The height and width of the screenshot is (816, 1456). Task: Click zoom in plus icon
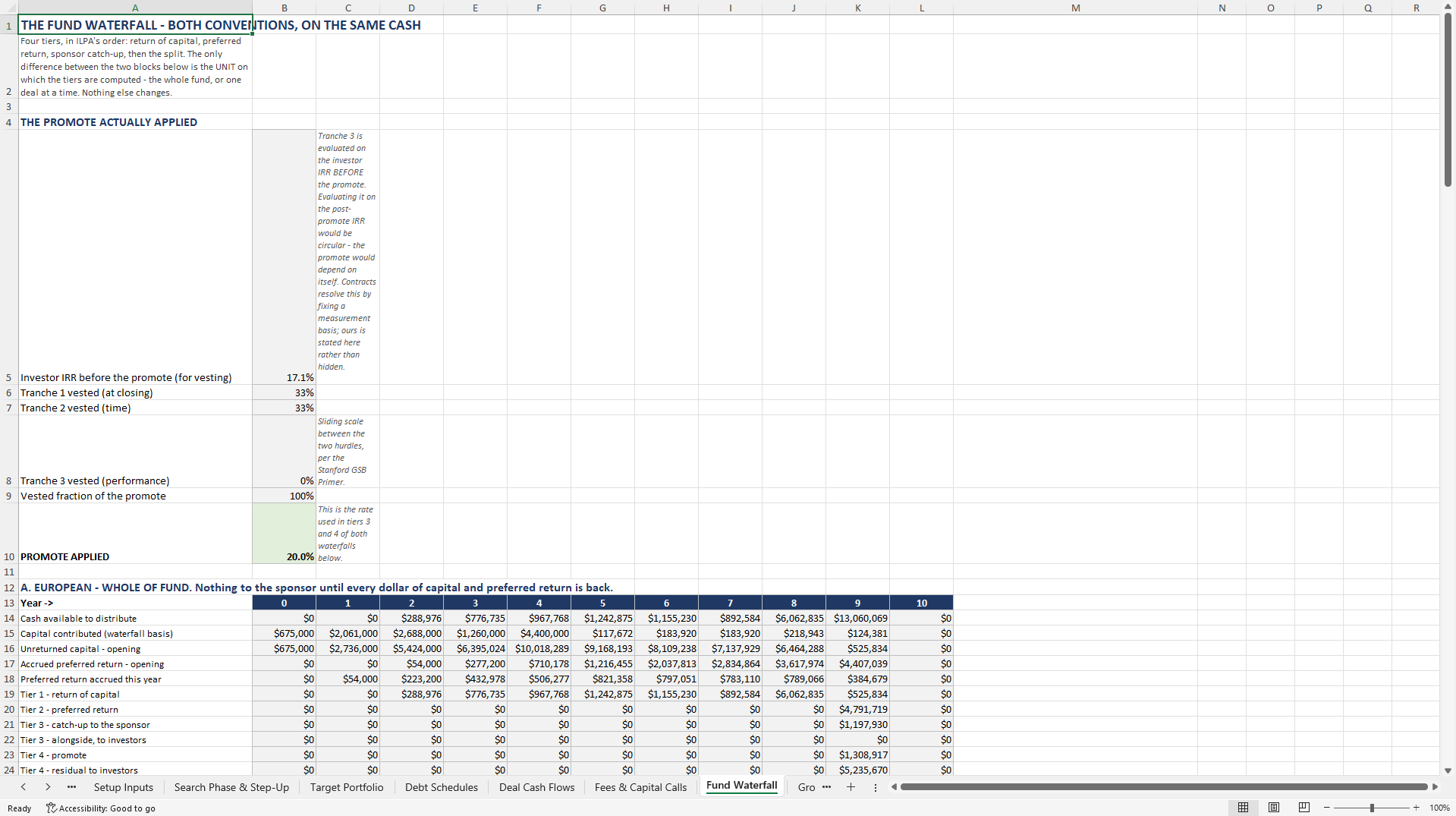click(1416, 808)
